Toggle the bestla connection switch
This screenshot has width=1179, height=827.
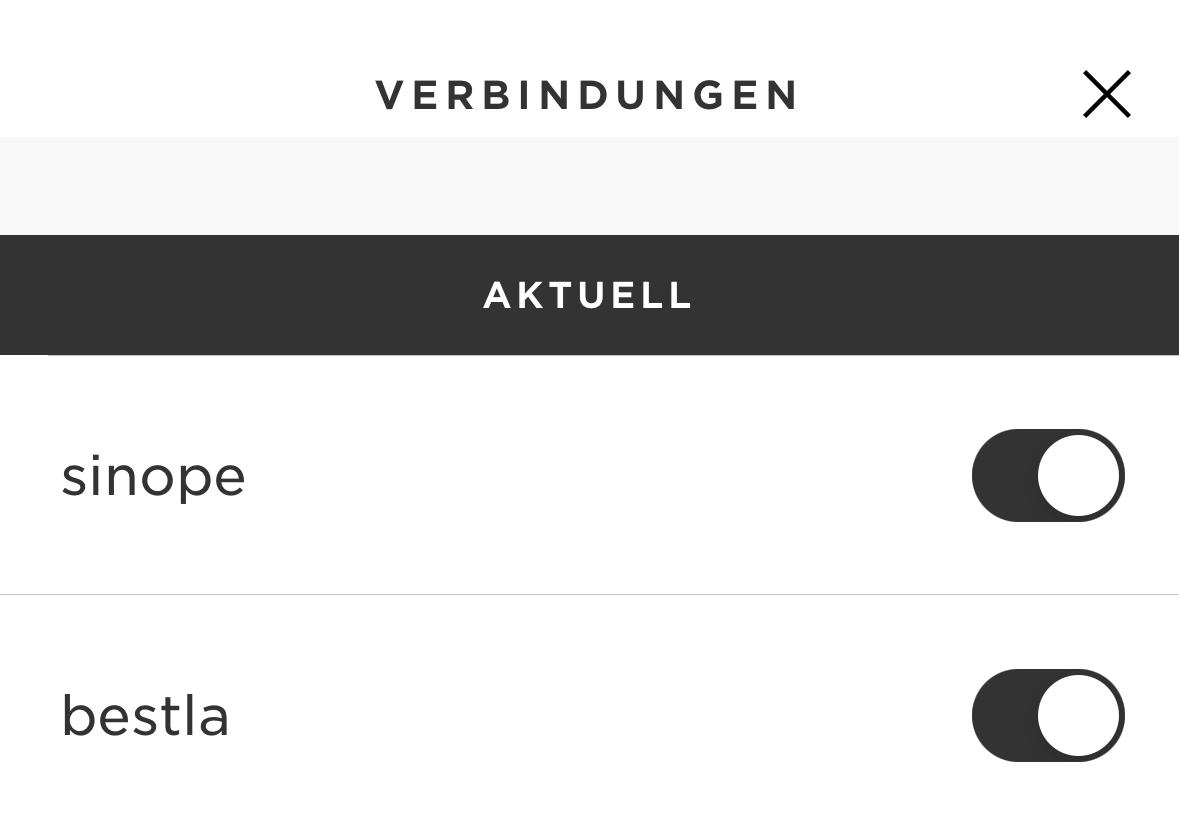(1048, 715)
